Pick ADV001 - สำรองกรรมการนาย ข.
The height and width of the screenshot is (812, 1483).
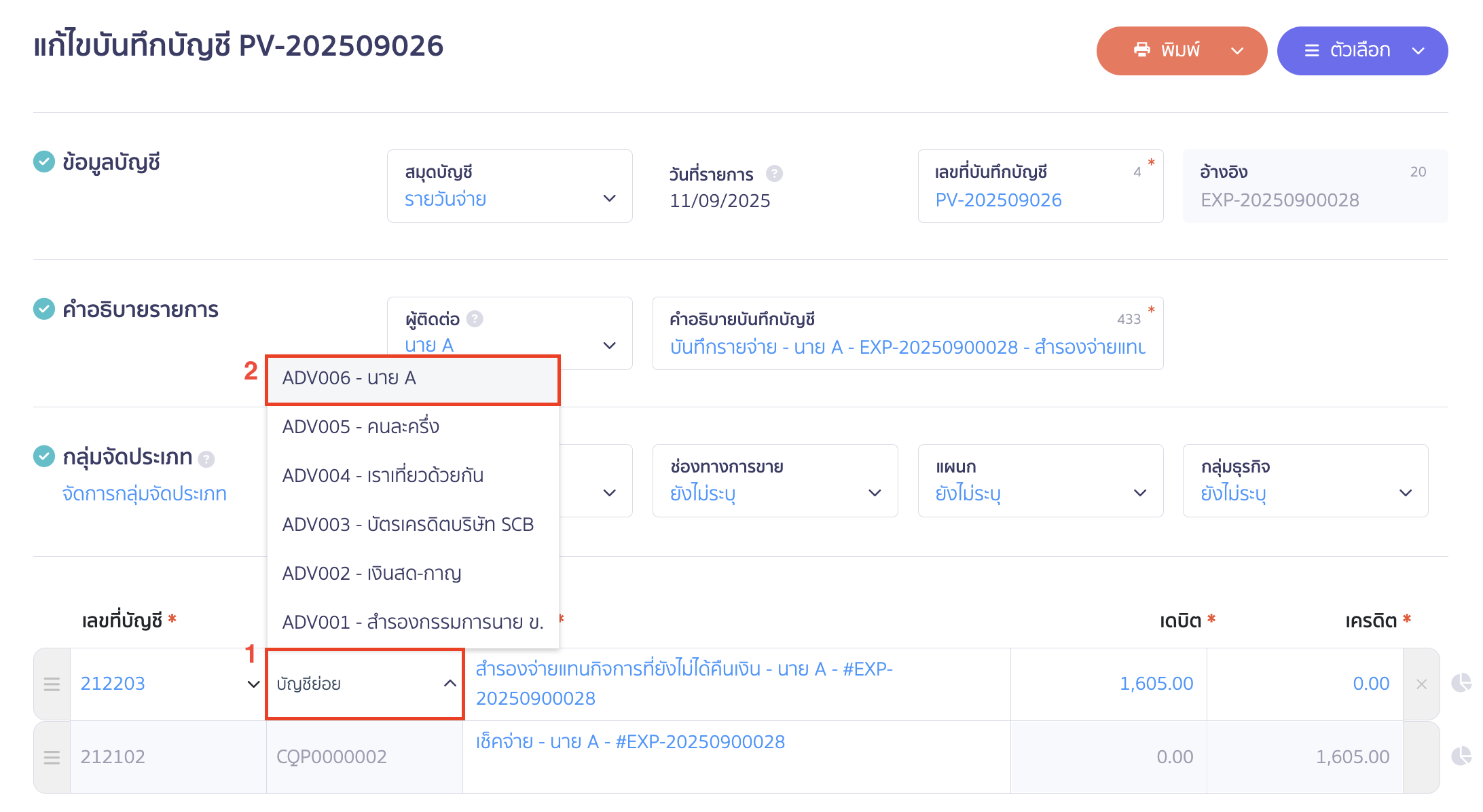click(413, 623)
